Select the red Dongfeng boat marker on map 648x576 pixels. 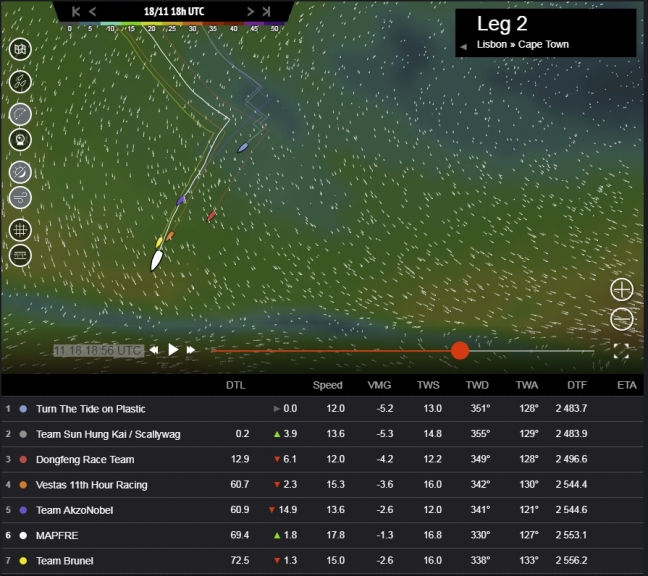click(211, 216)
